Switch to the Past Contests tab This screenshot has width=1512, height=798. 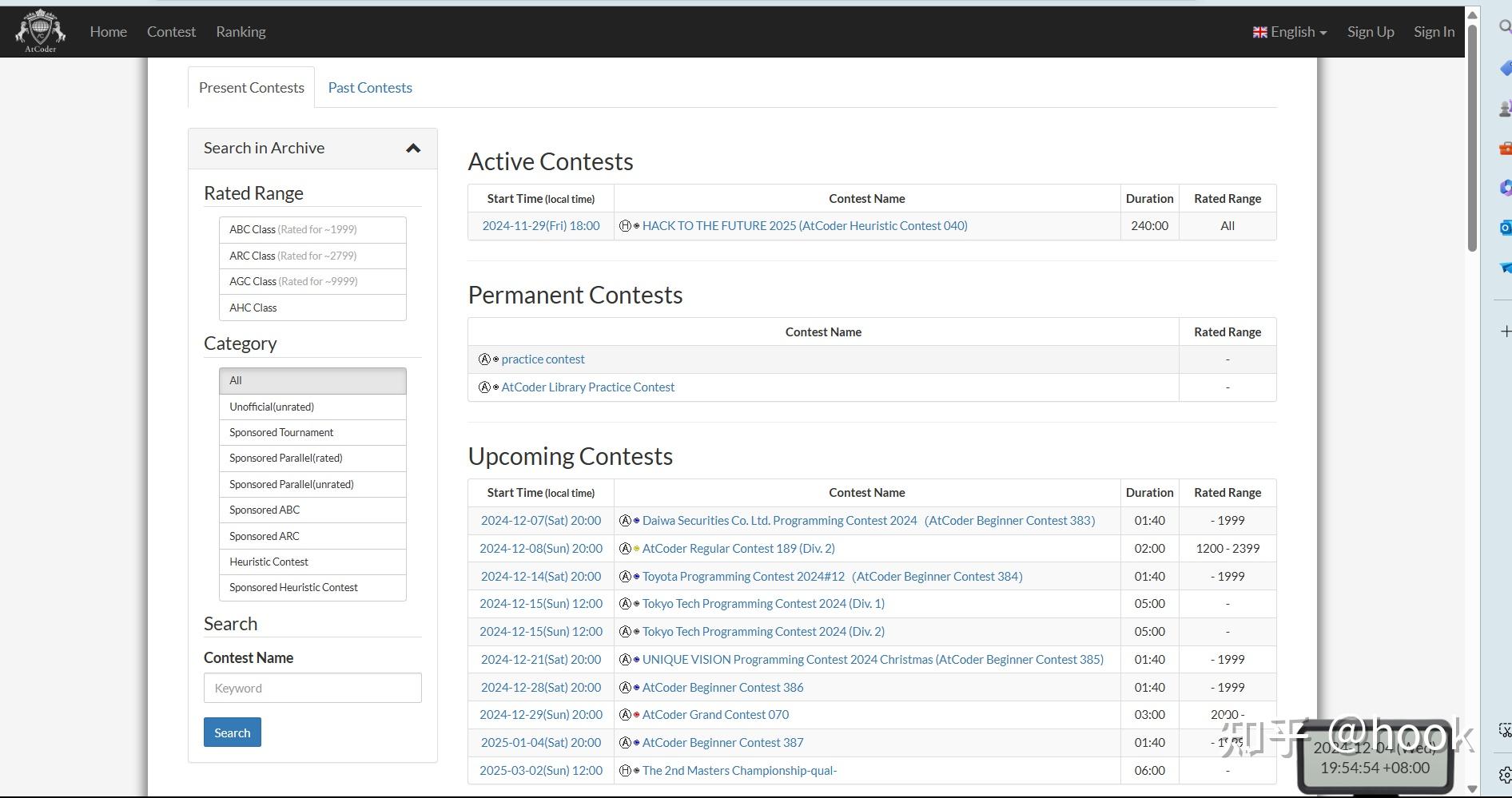(x=370, y=88)
